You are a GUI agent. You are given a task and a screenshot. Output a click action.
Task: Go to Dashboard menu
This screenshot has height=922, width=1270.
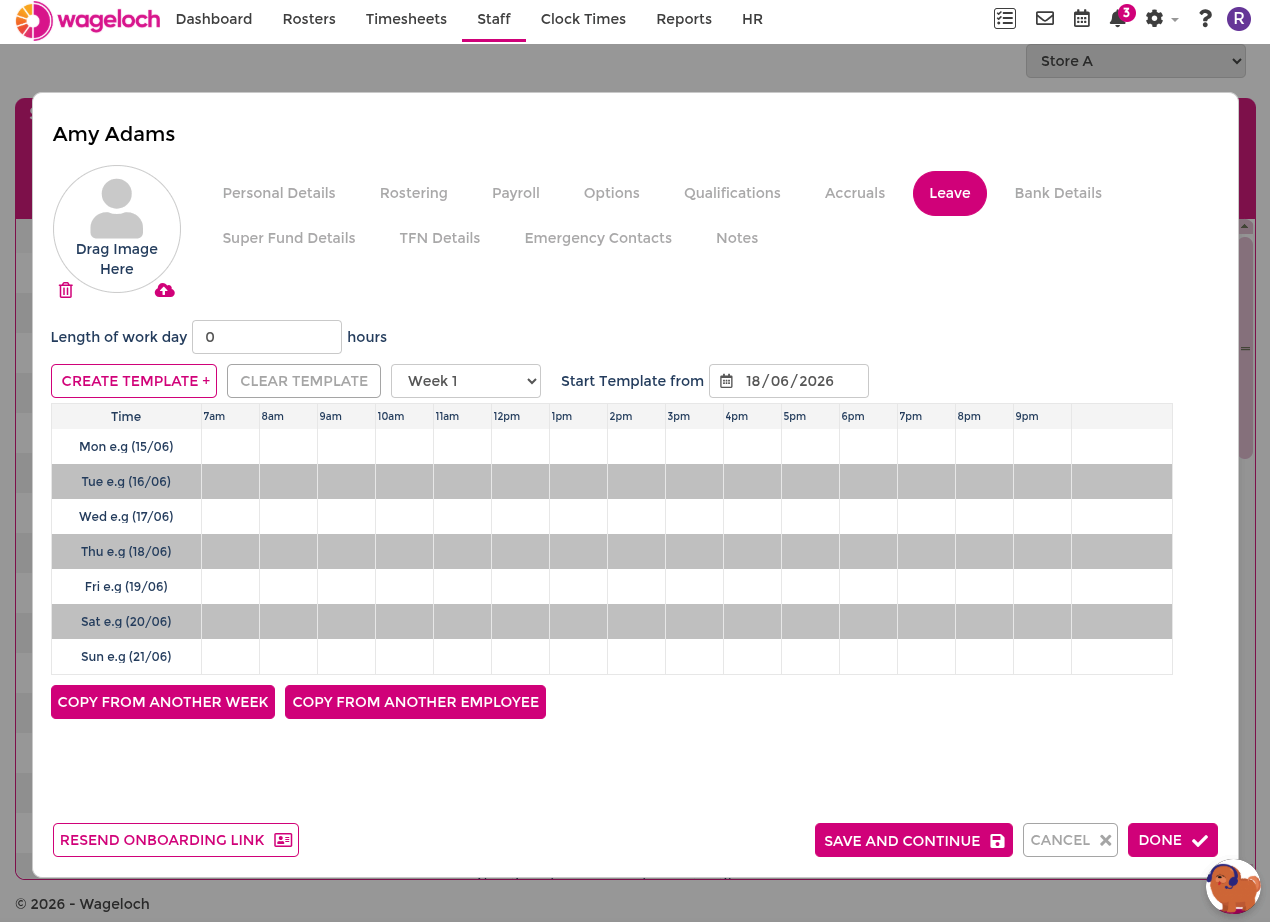click(x=214, y=19)
